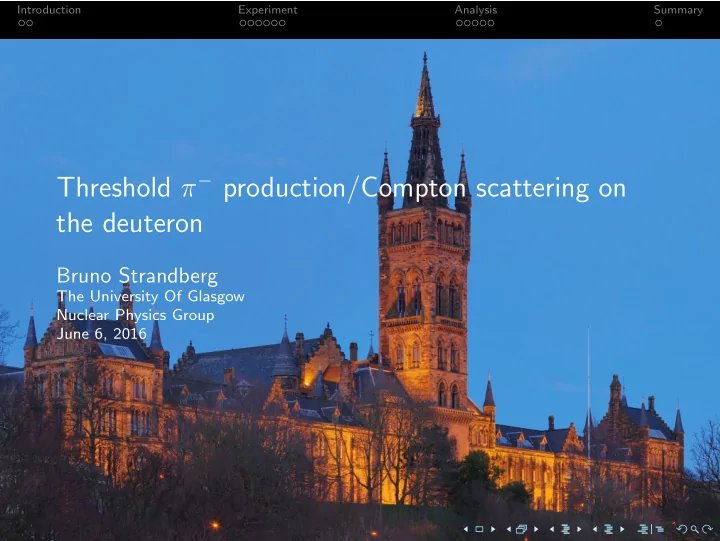This screenshot has width=720, height=541.
Task: Click the subsection navigation icon
Action: (x=566, y=529)
